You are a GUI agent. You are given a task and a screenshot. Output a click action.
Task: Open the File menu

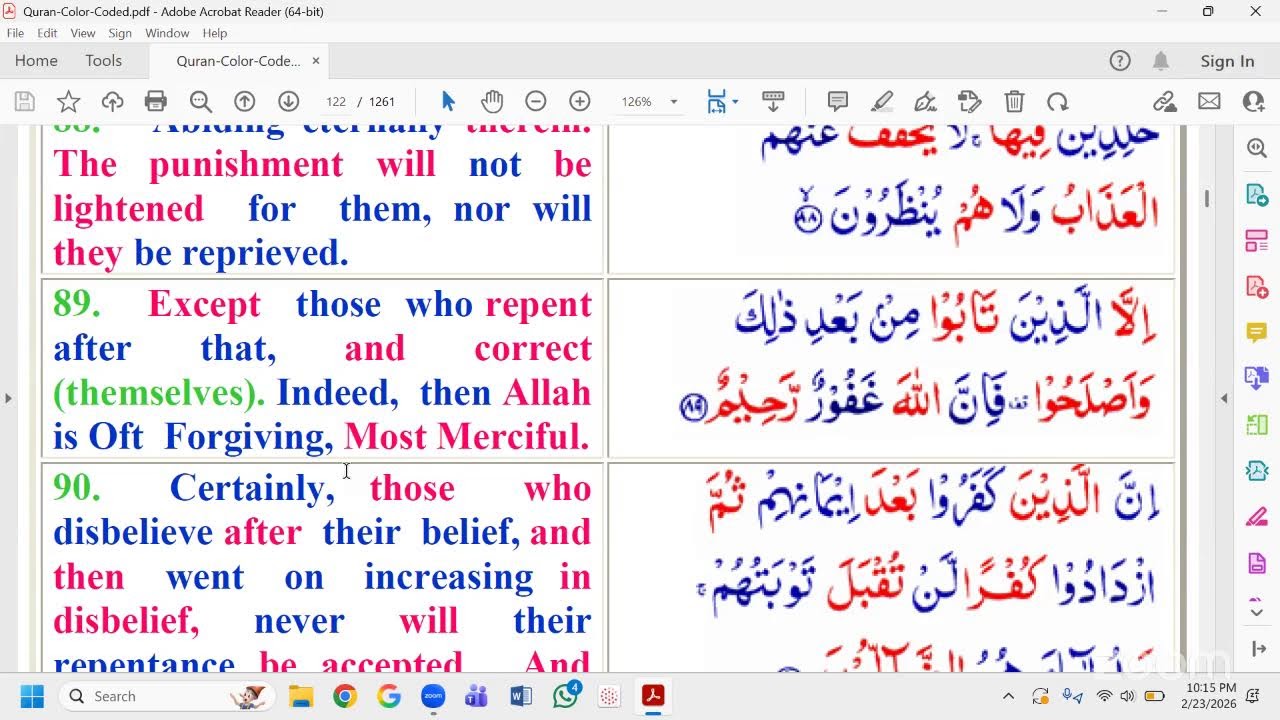(x=15, y=33)
